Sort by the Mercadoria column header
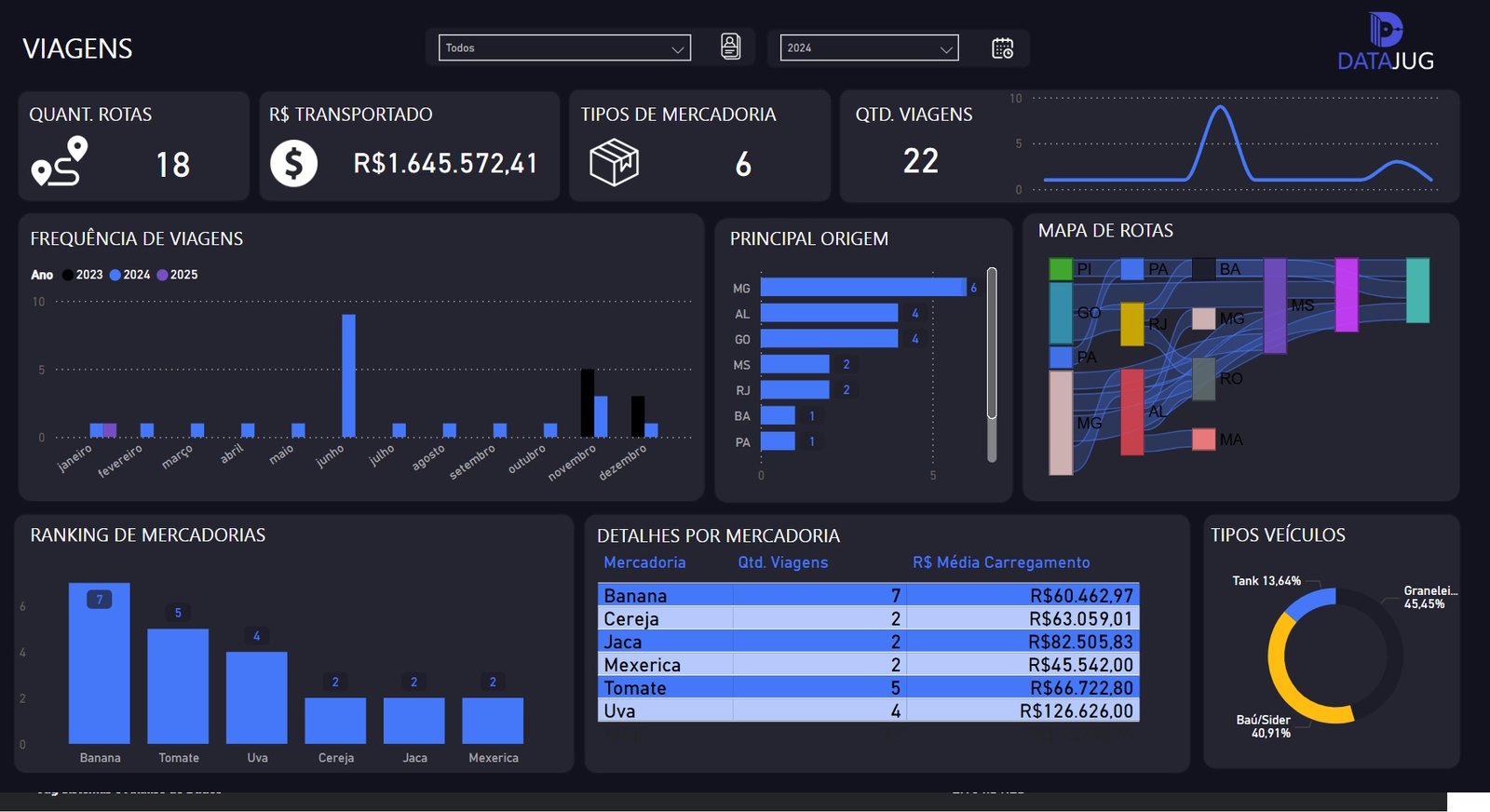The height and width of the screenshot is (812, 1490). [644, 562]
